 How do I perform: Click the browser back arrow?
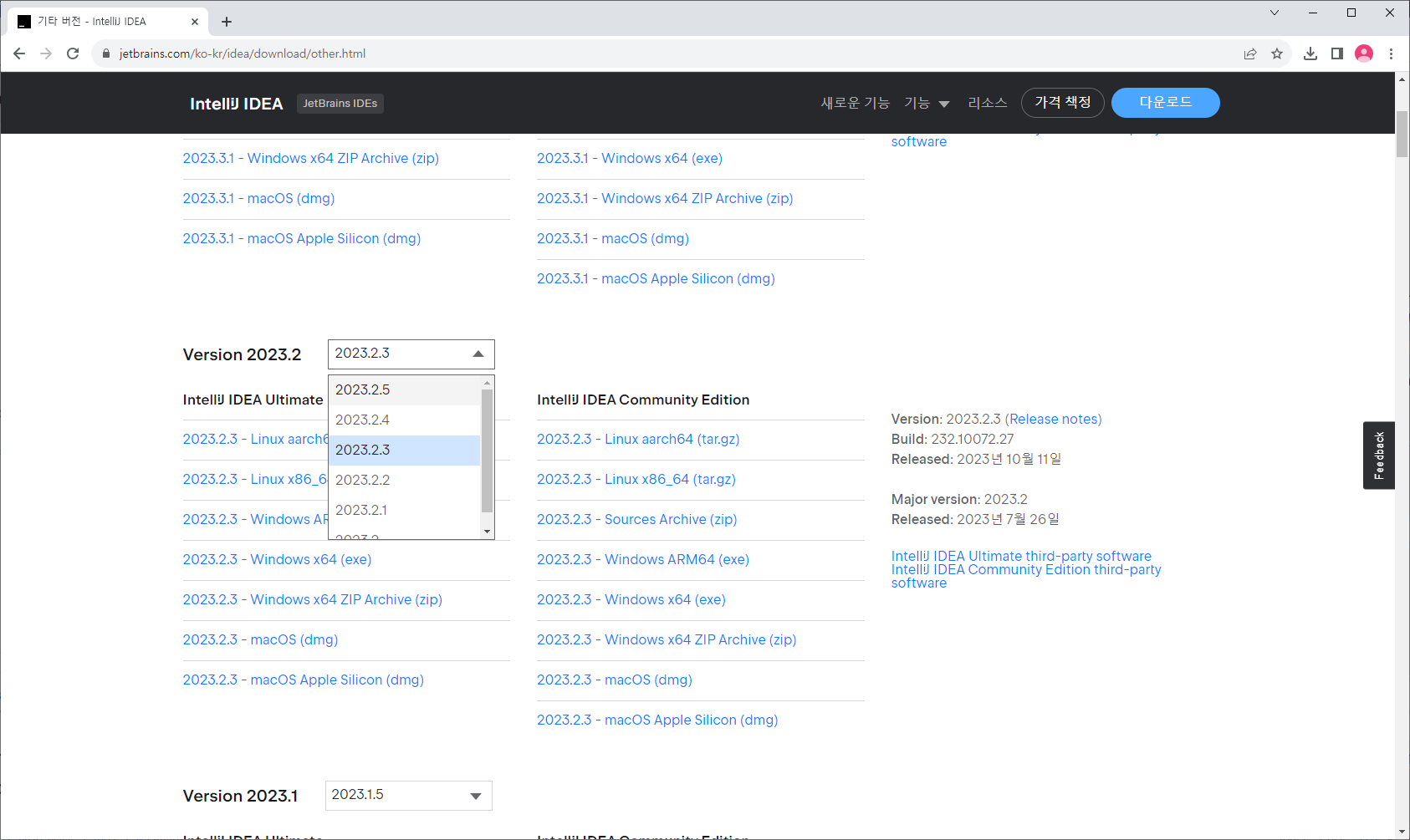[x=19, y=53]
